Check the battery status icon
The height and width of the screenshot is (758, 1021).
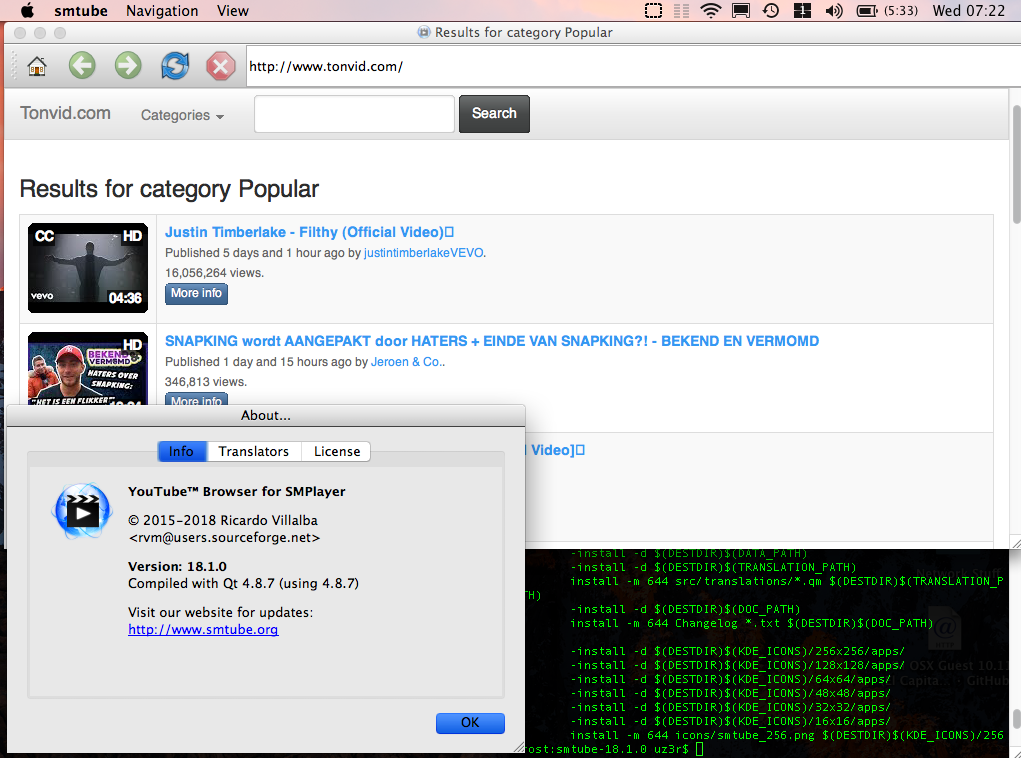[867, 10]
